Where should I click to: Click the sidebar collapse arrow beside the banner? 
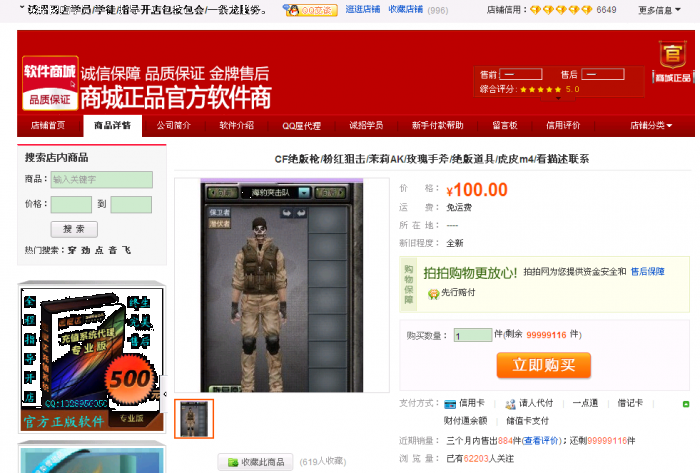point(165,394)
